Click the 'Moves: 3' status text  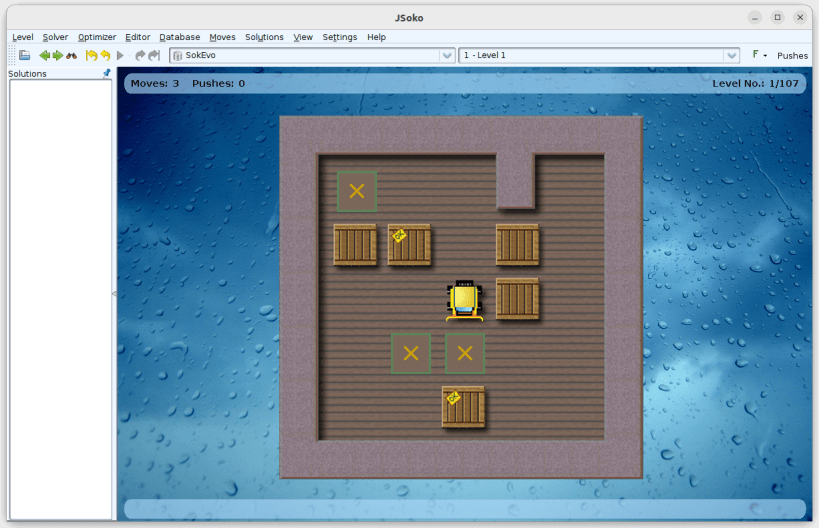tap(155, 84)
